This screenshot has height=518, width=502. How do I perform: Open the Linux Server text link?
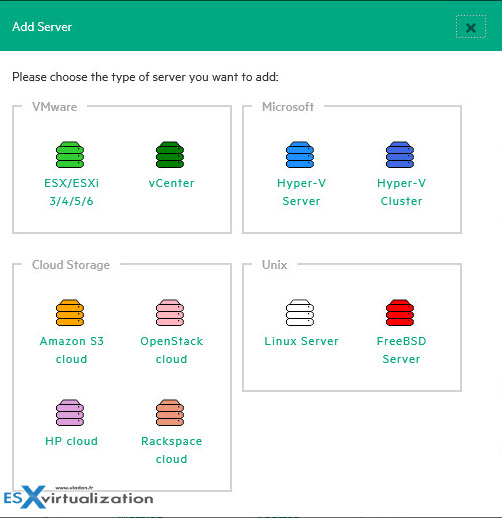click(x=301, y=341)
